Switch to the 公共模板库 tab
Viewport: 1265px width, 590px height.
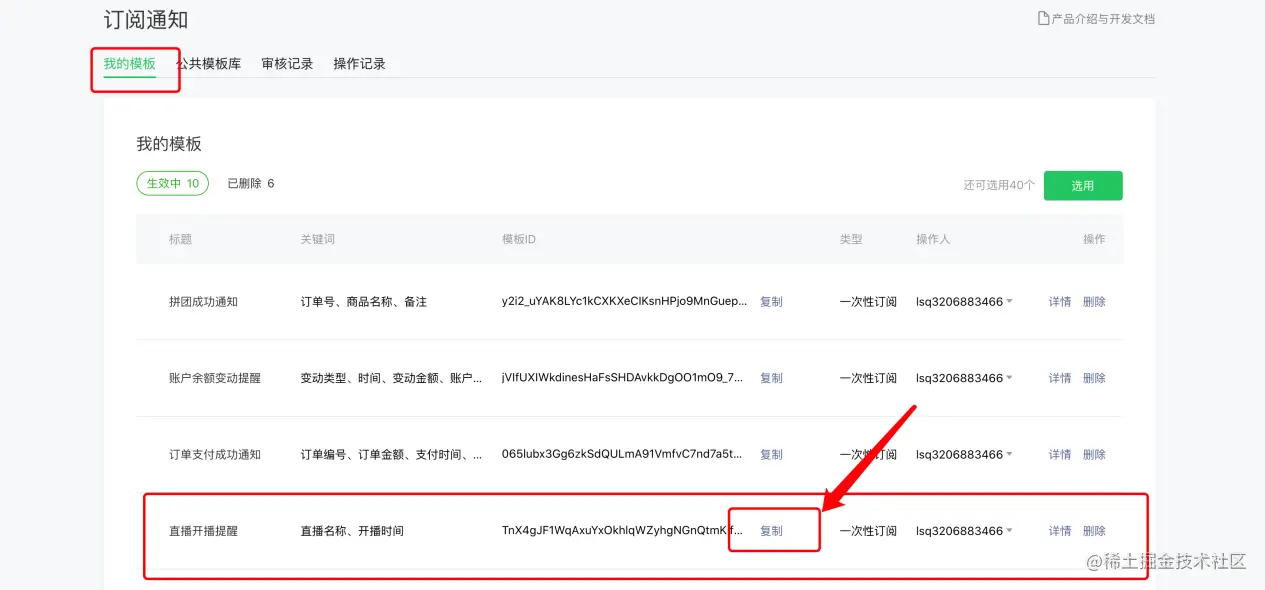pos(208,64)
